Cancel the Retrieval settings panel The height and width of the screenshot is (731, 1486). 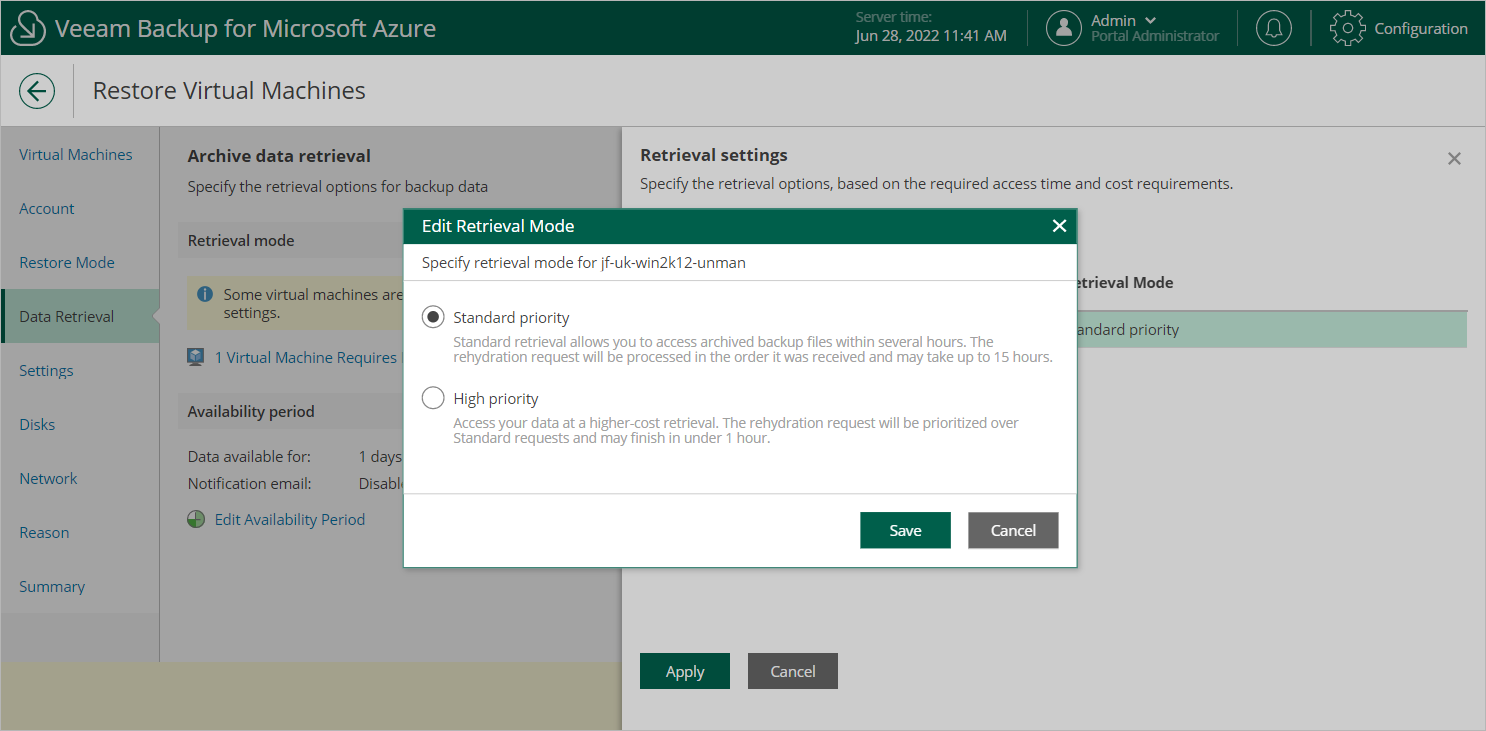click(x=793, y=671)
